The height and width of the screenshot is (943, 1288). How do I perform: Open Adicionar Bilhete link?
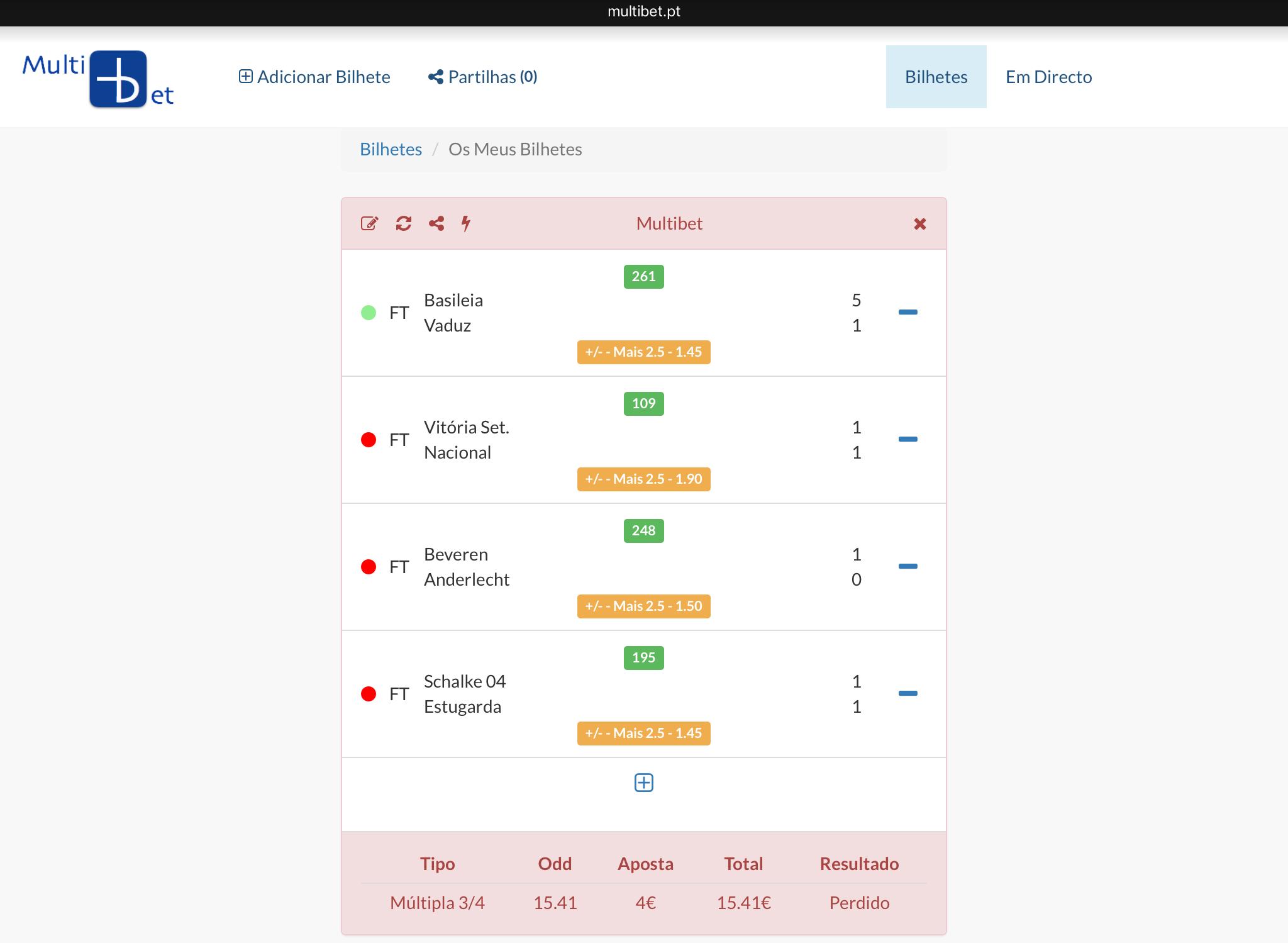(x=314, y=77)
